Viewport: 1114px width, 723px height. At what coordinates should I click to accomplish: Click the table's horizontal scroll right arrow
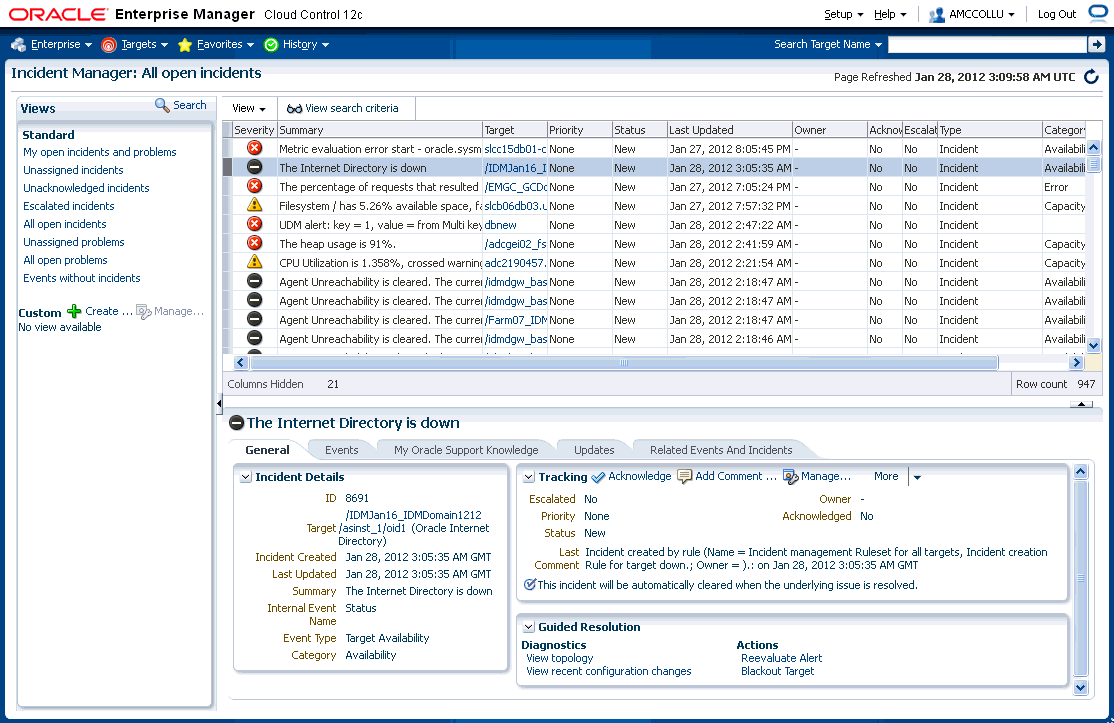click(1076, 363)
